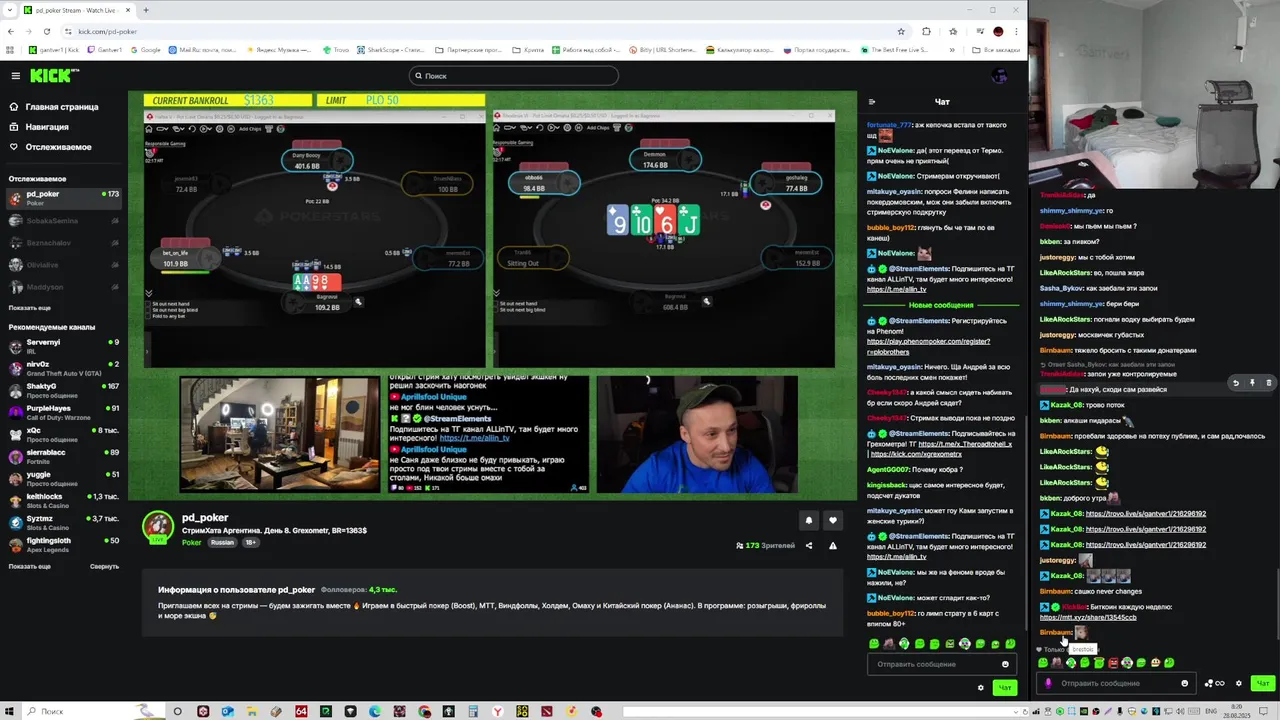Screen dimensions: 1280x720
Task: Select pd_poker channel in followed list
Action: tap(63, 198)
